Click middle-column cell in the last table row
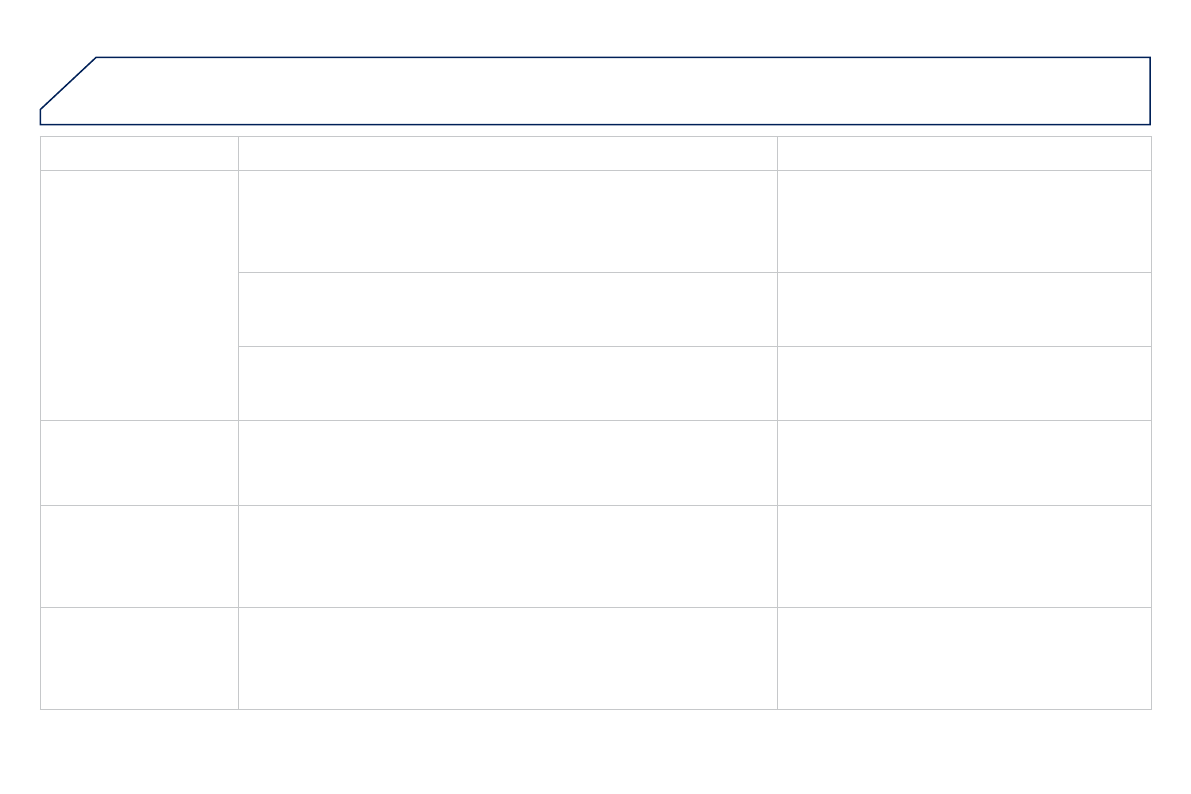Screen dimensions: 1191x794 point(507,658)
